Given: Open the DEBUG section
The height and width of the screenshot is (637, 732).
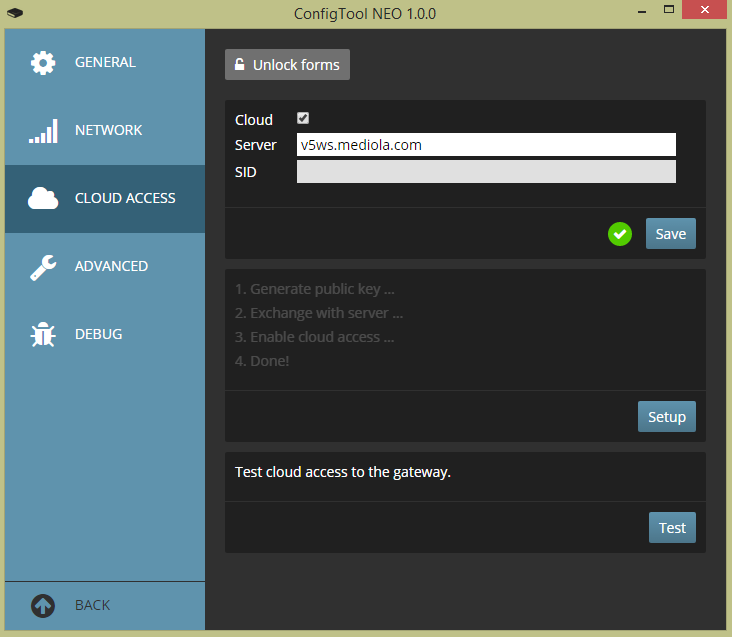Looking at the screenshot, I should [x=98, y=335].
